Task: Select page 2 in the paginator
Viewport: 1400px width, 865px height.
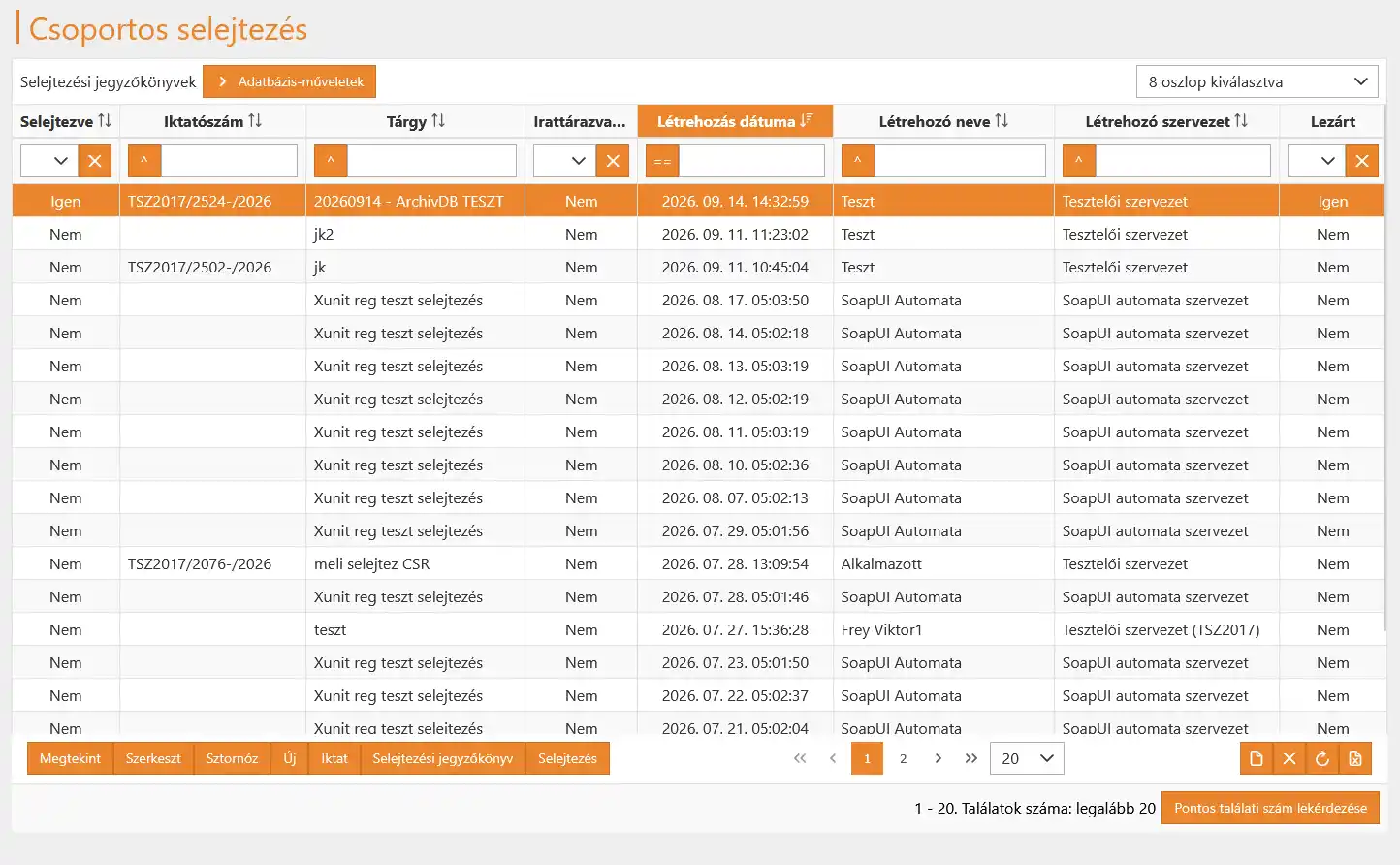Action: pyautogui.click(x=904, y=758)
